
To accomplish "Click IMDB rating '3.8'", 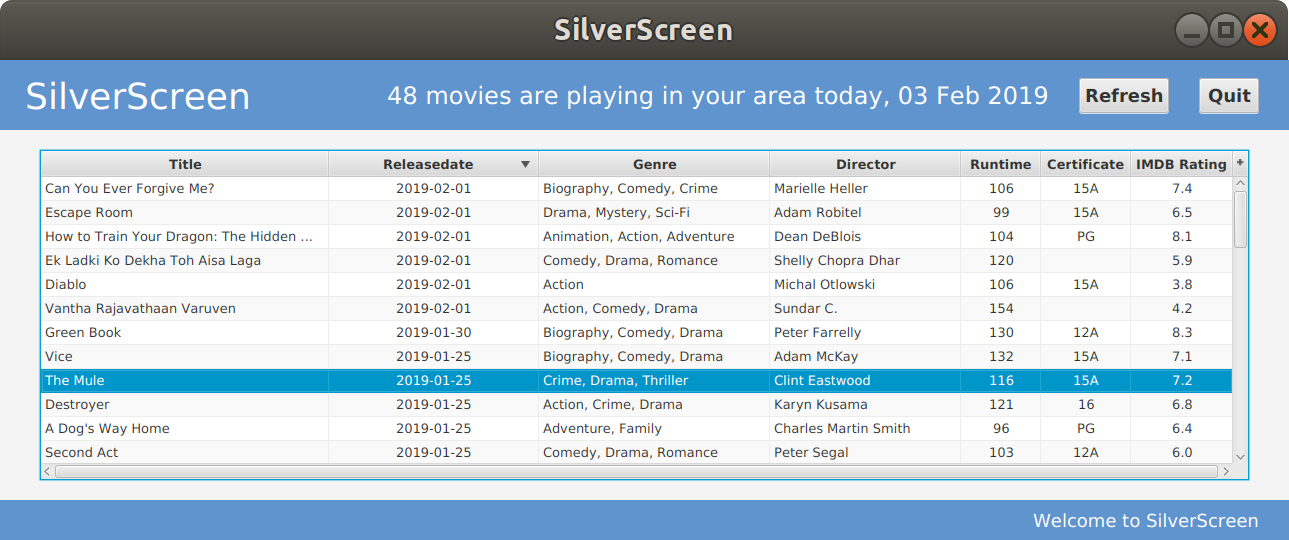I will click(x=1182, y=284).
